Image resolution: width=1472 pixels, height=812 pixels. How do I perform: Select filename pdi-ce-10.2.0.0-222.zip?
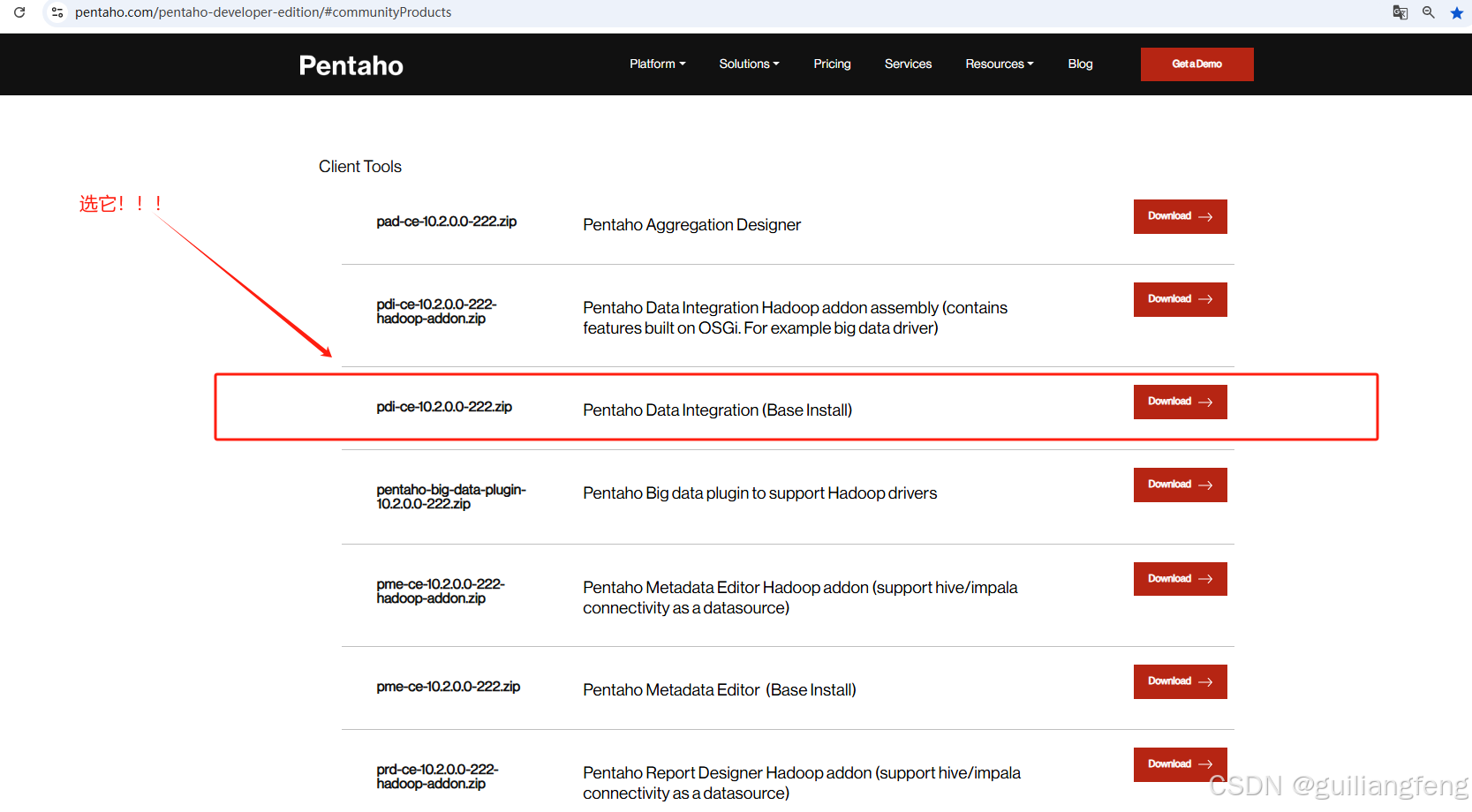coord(444,407)
